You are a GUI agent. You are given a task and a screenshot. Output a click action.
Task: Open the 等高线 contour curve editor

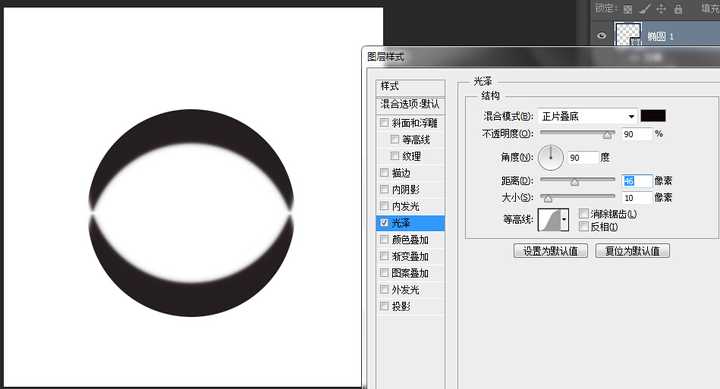(549, 220)
